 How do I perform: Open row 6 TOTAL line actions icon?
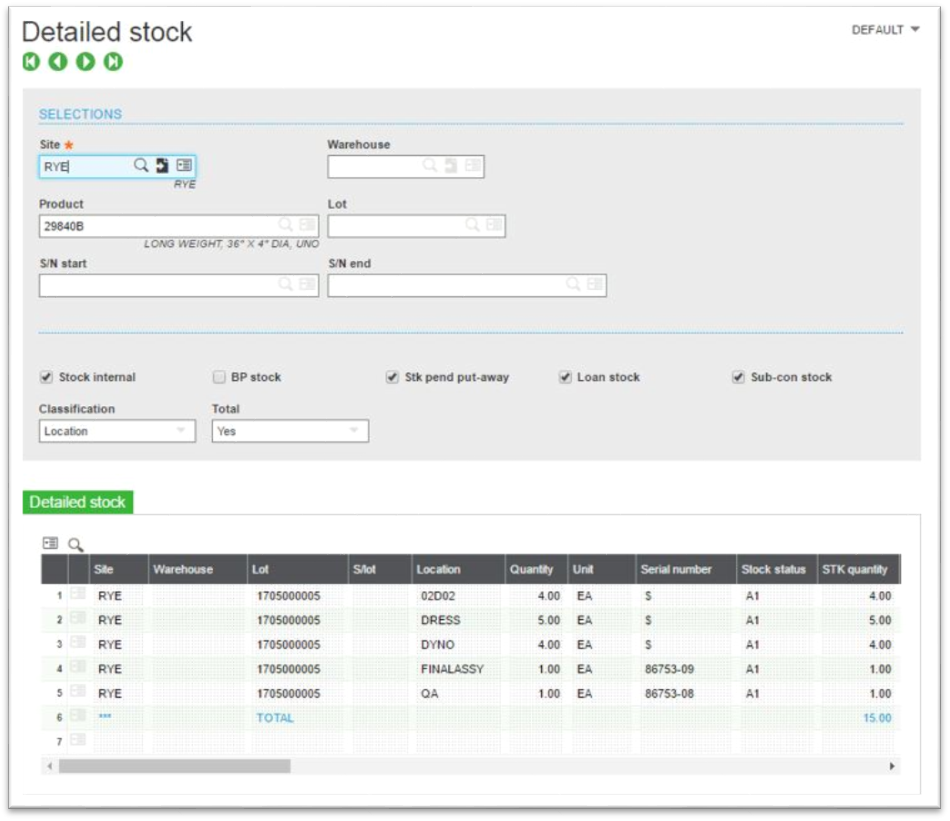point(78,716)
